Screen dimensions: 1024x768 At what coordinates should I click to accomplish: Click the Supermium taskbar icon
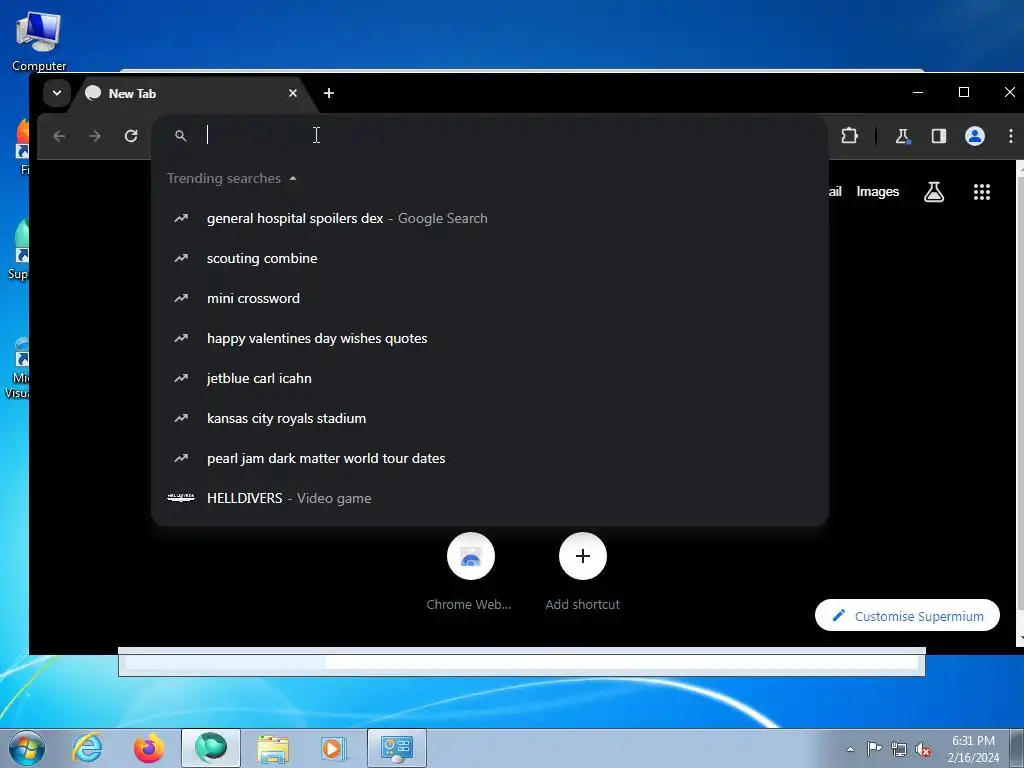pyautogui.click(x=211, y=748)
